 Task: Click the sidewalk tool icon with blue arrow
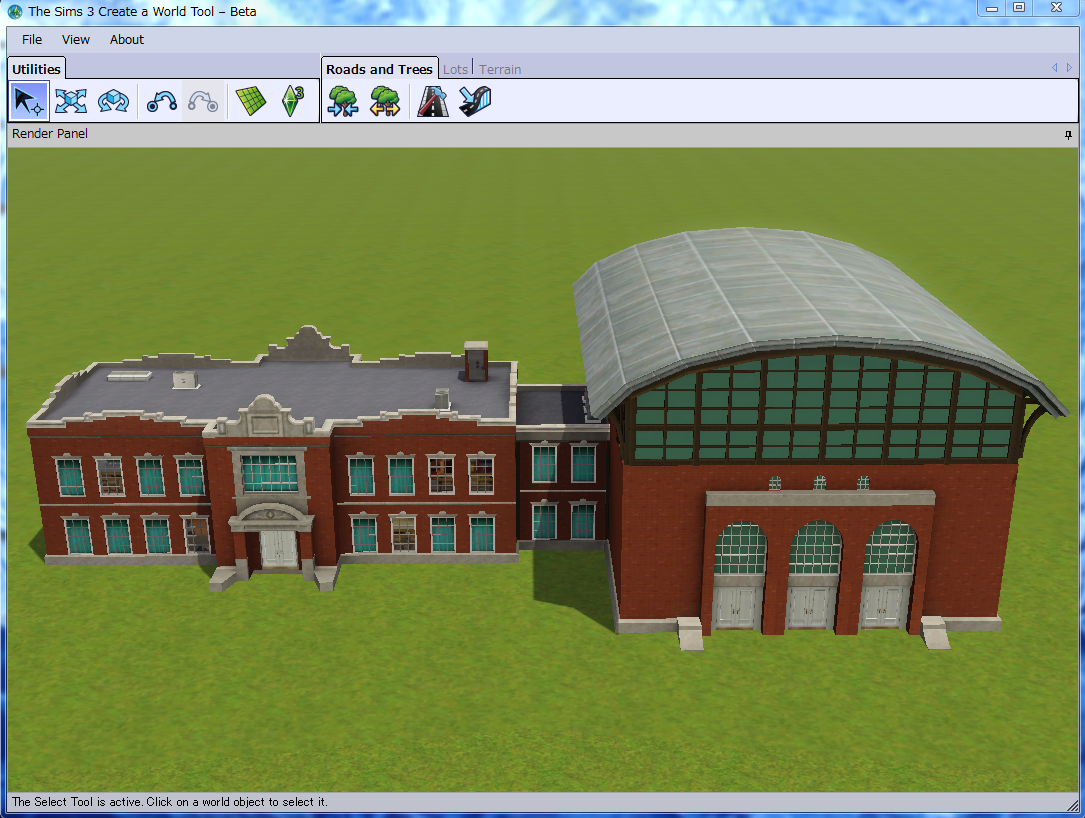click(x=475, y=101)
